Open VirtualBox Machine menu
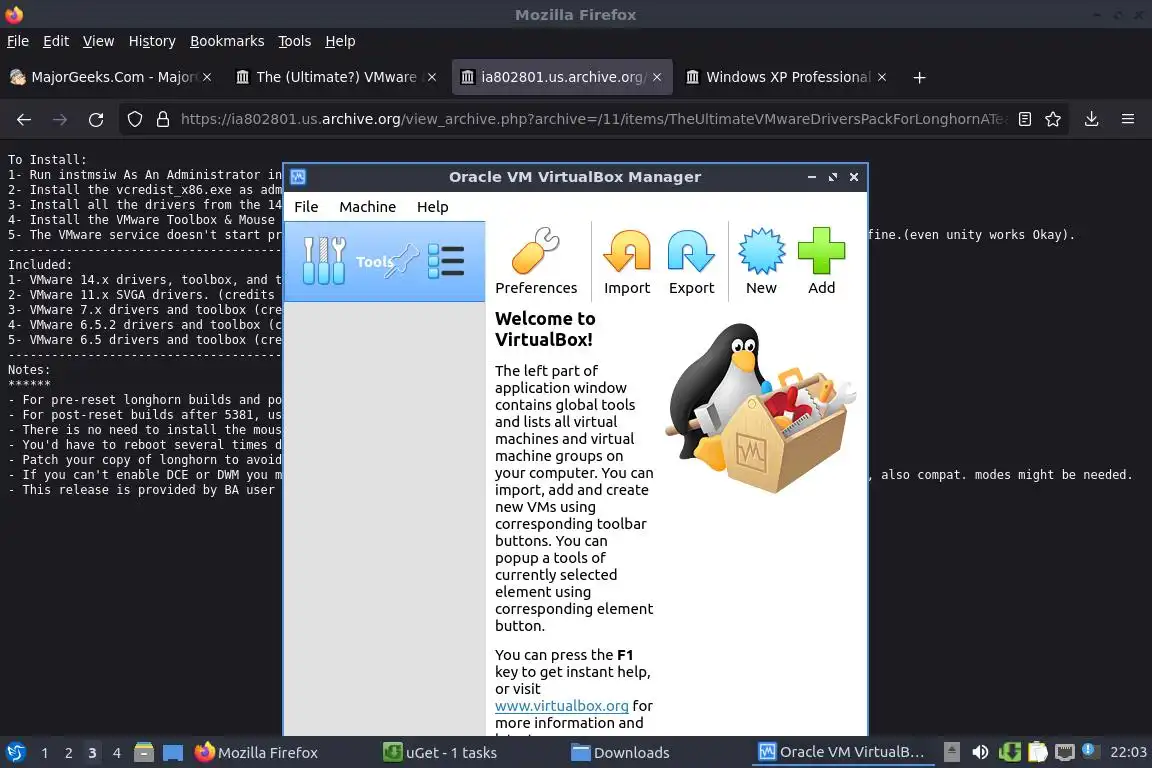1152x768 pixels. (x=367, y=207)
